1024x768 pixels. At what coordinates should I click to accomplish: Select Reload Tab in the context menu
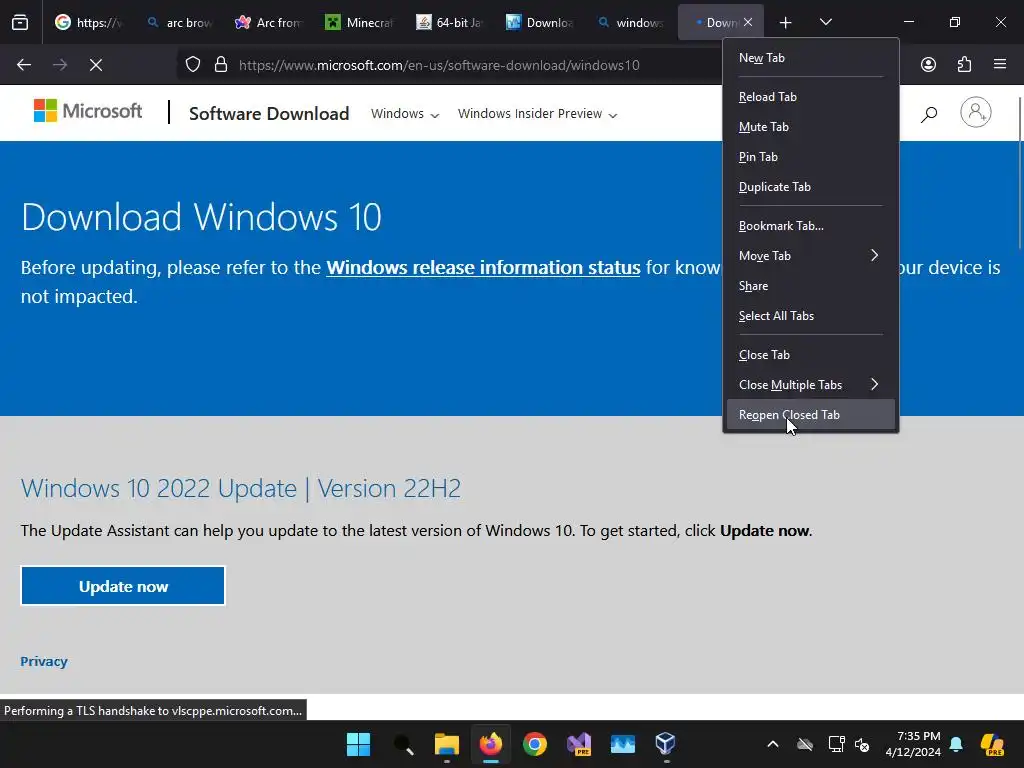coord(810,97)
